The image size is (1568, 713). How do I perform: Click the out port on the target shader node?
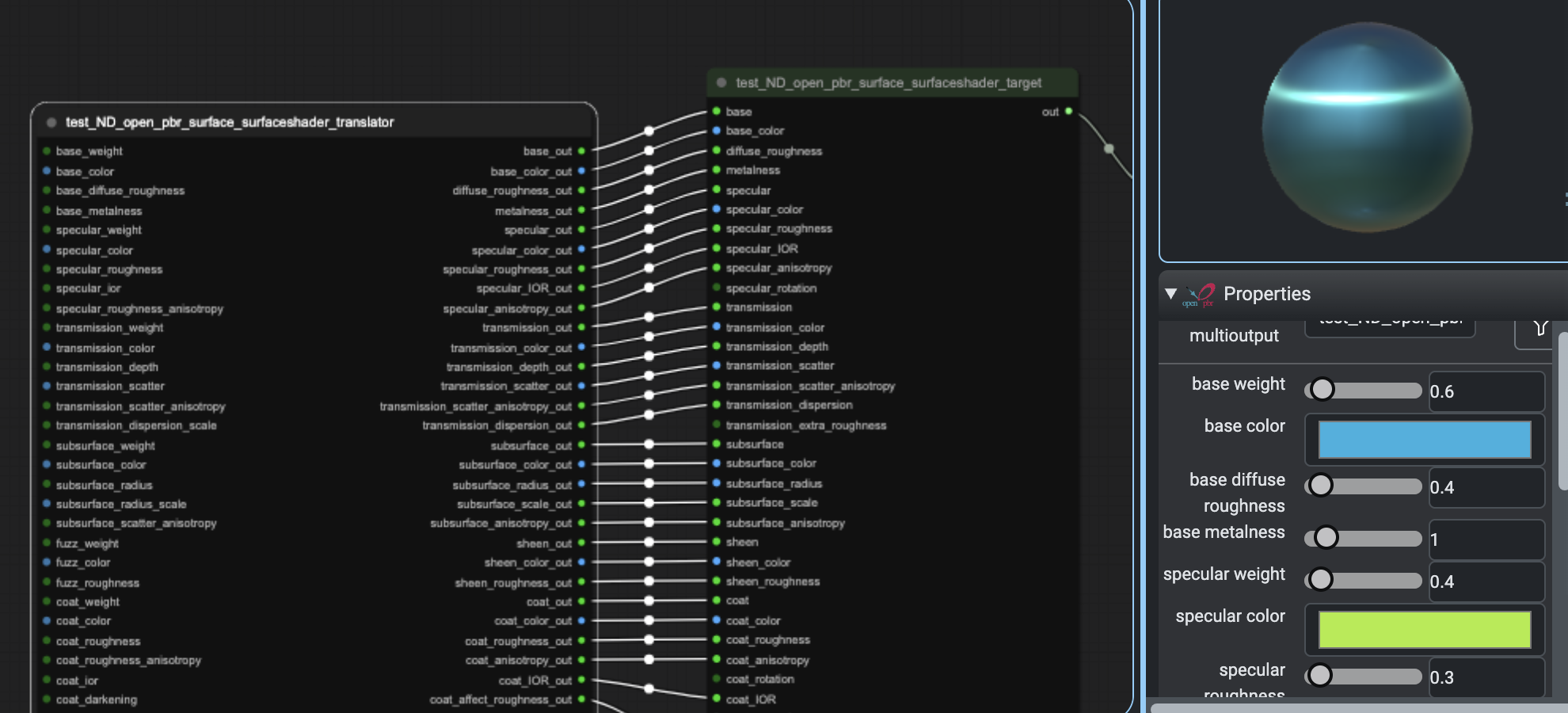point(1068,112)
